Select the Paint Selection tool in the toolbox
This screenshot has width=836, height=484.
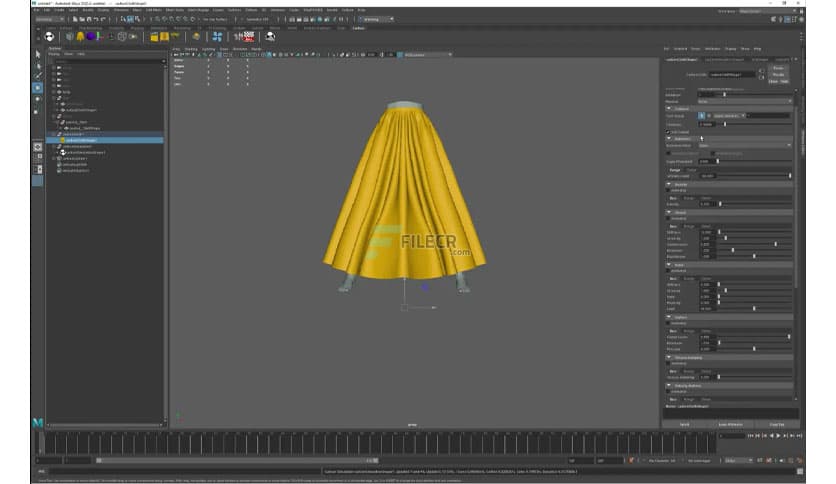37,76
